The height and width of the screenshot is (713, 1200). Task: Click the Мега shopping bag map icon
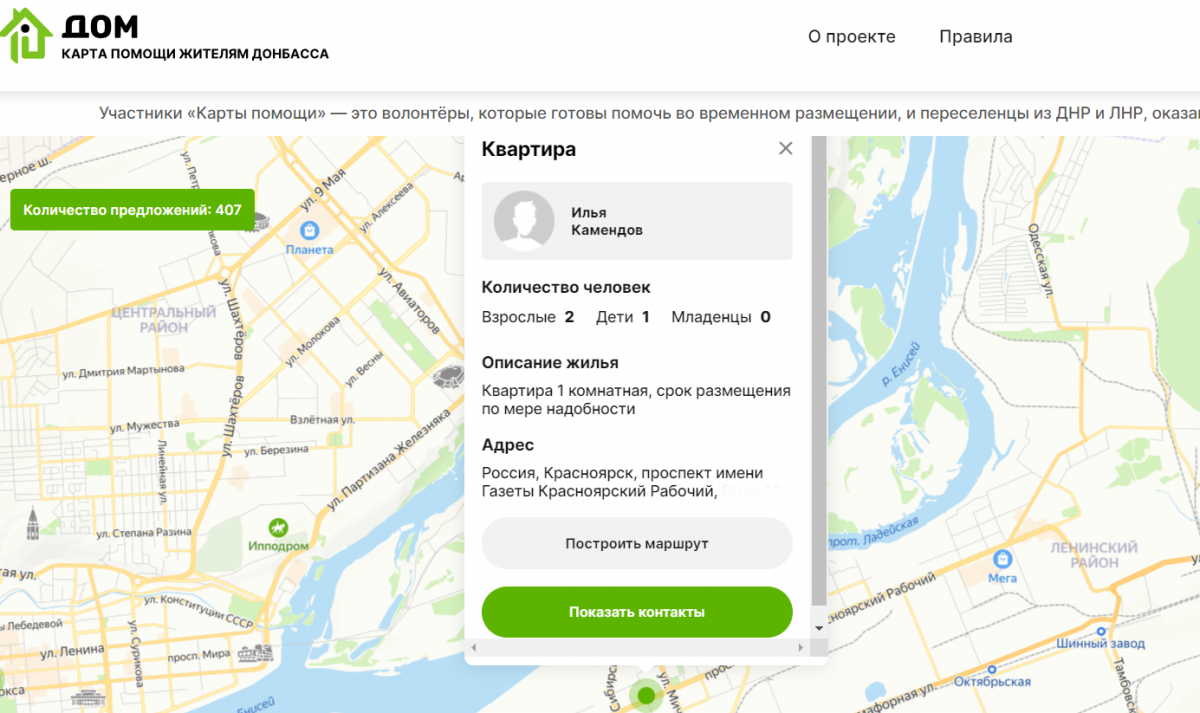point(1002,558)
